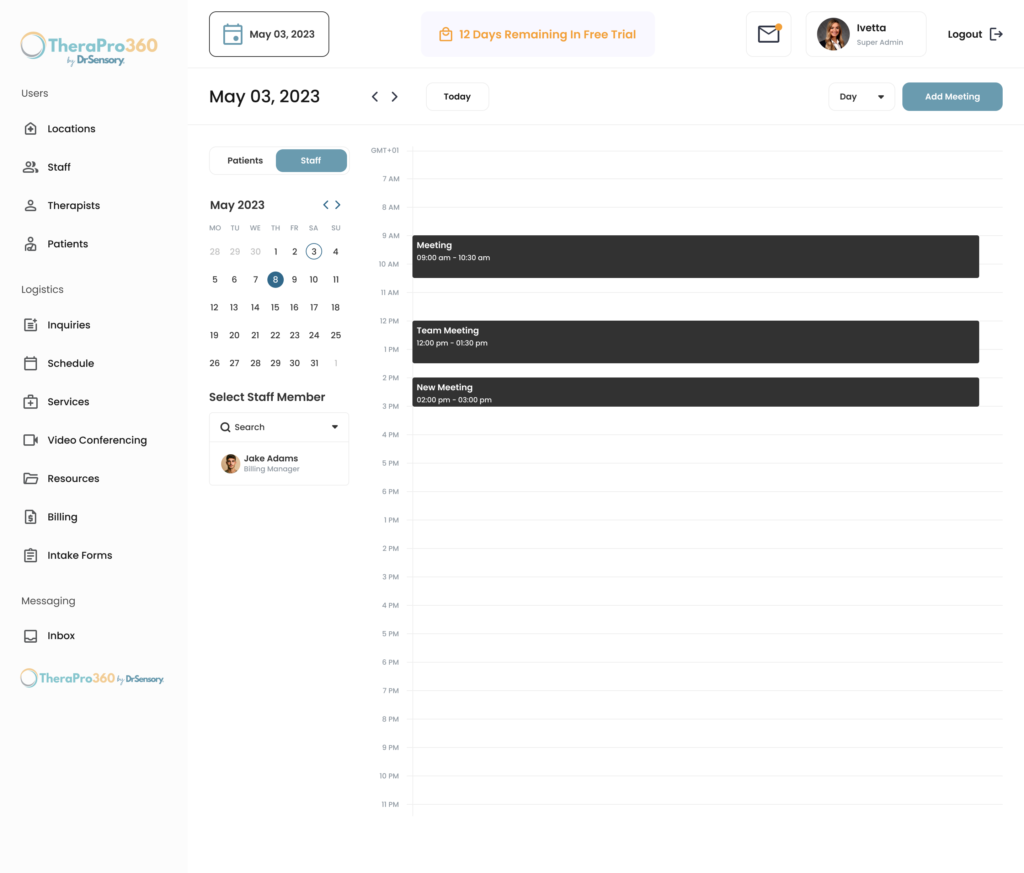Click the Services briefcase icon
This screenshot has height=873, width=1024.
(x=30, y=402)
